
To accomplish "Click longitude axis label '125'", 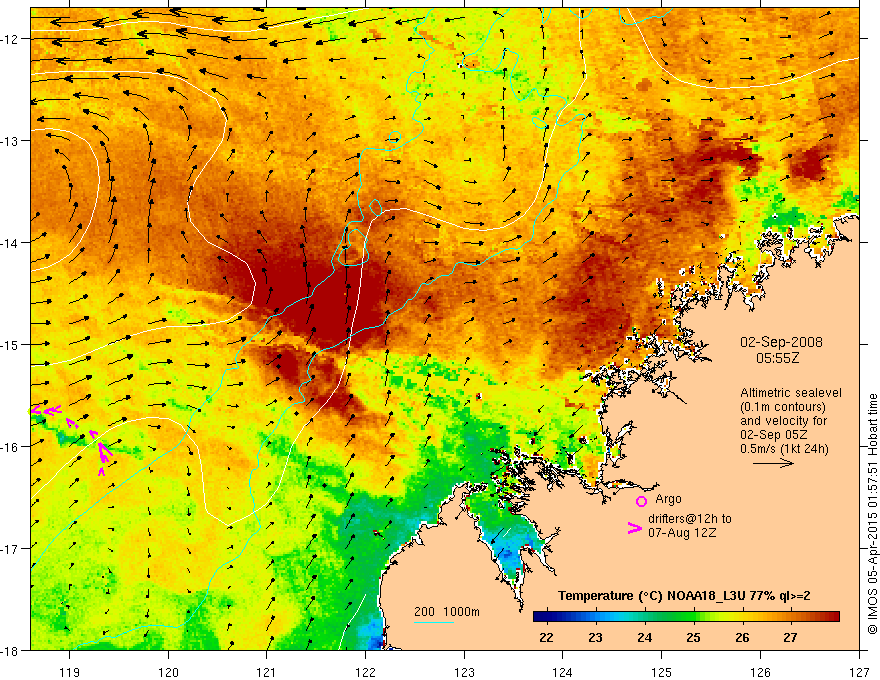I will pos(662,672).
